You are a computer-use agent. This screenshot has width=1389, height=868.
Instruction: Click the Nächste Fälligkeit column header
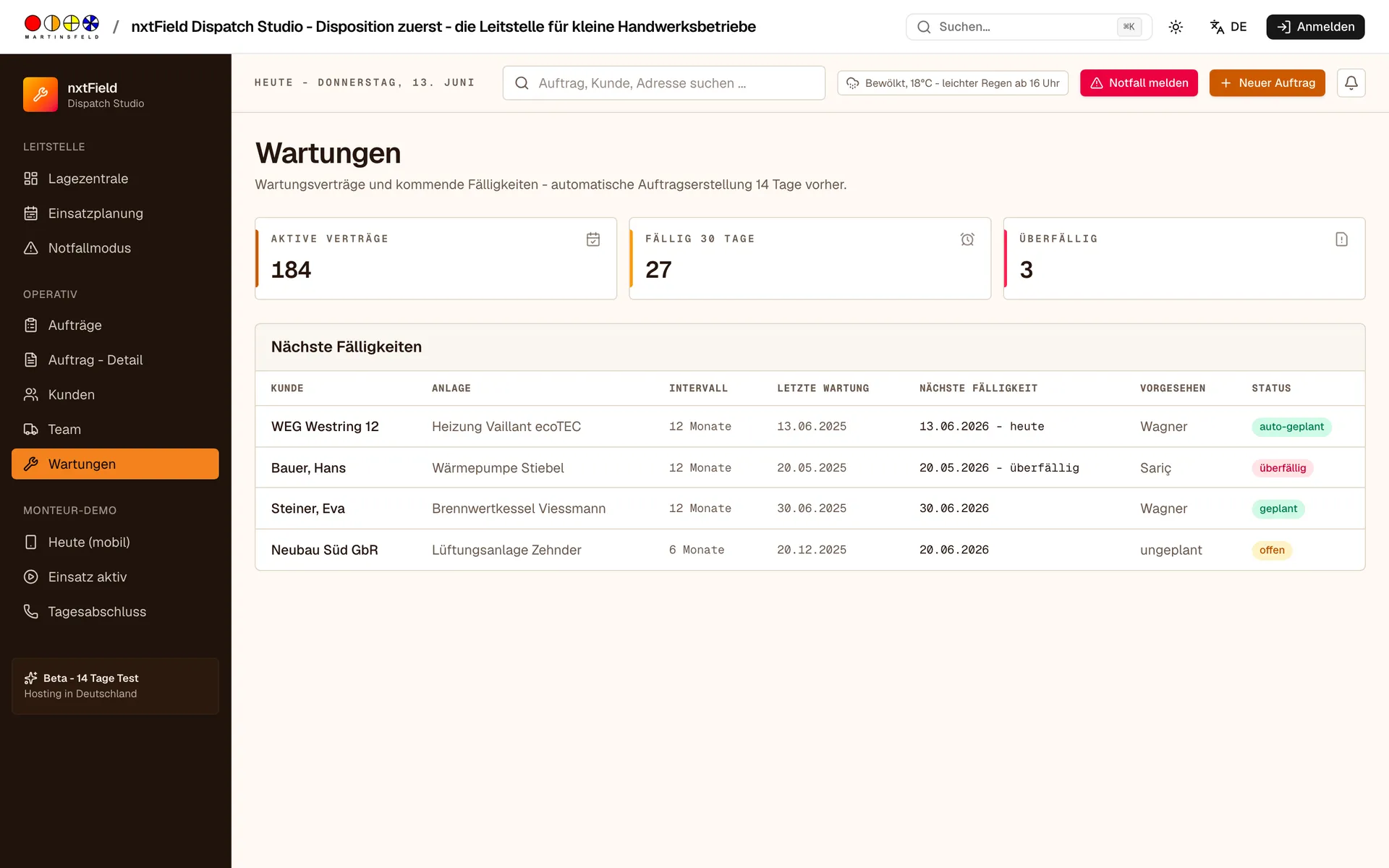(978, 388)
